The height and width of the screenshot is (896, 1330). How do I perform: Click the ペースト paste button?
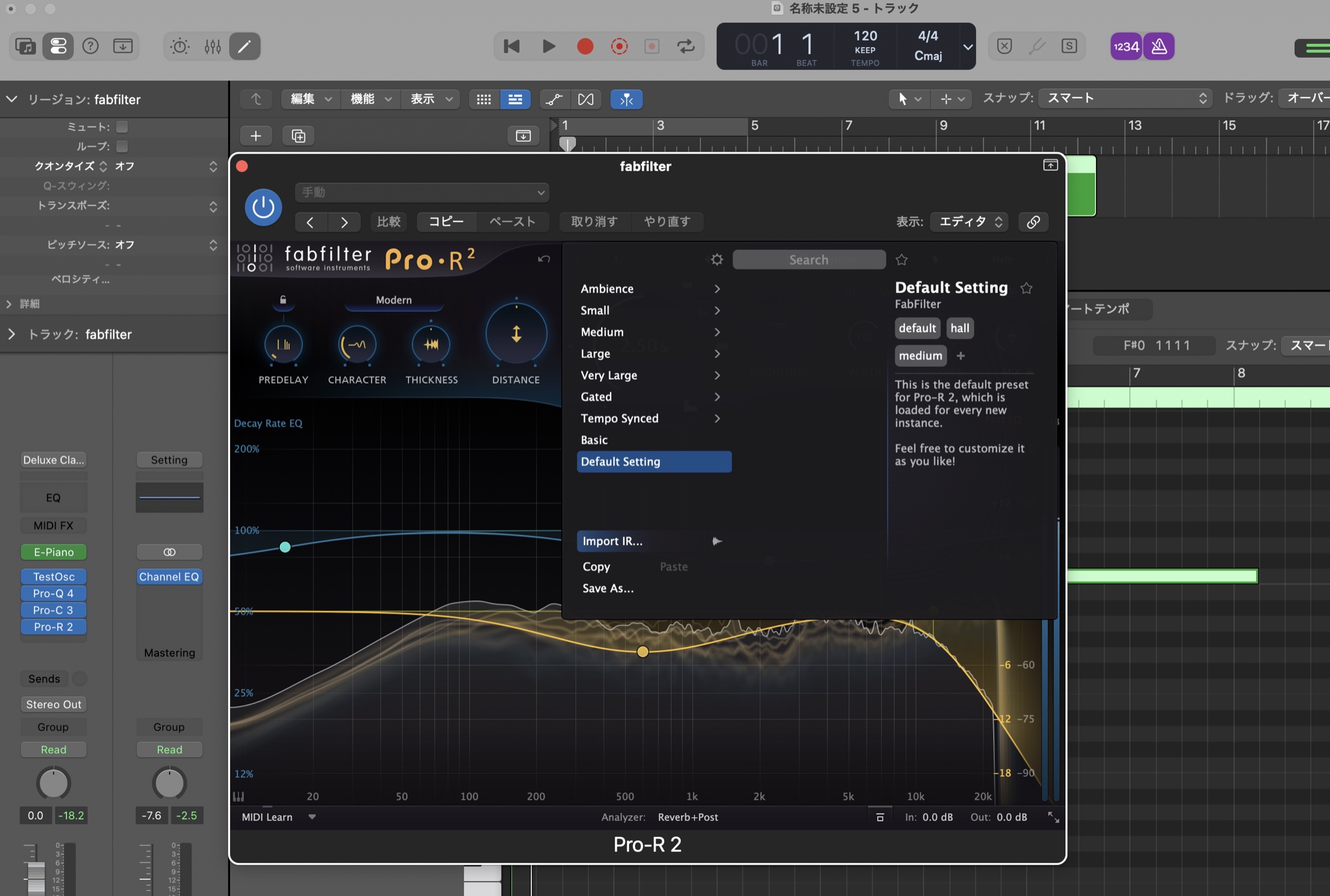point(513,221)
